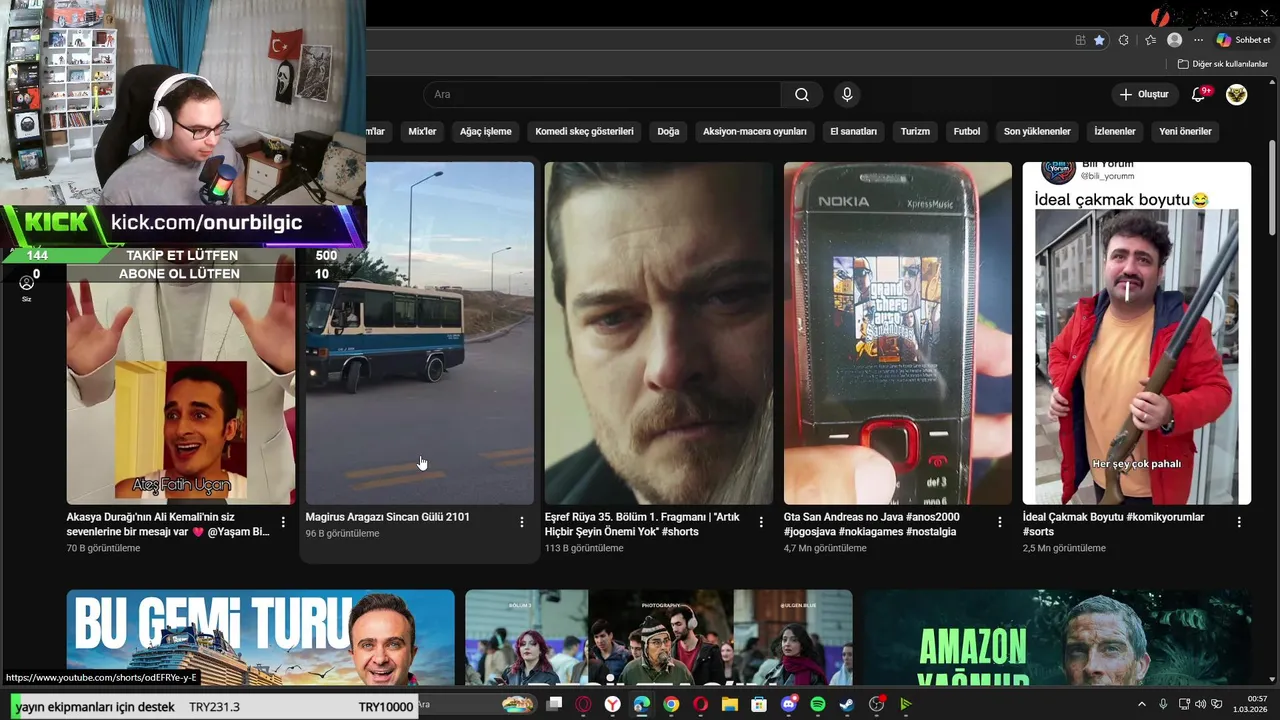Select the El sanatları filter chip
Viewport: 1280px width, 720px height.
click(853, 131)
